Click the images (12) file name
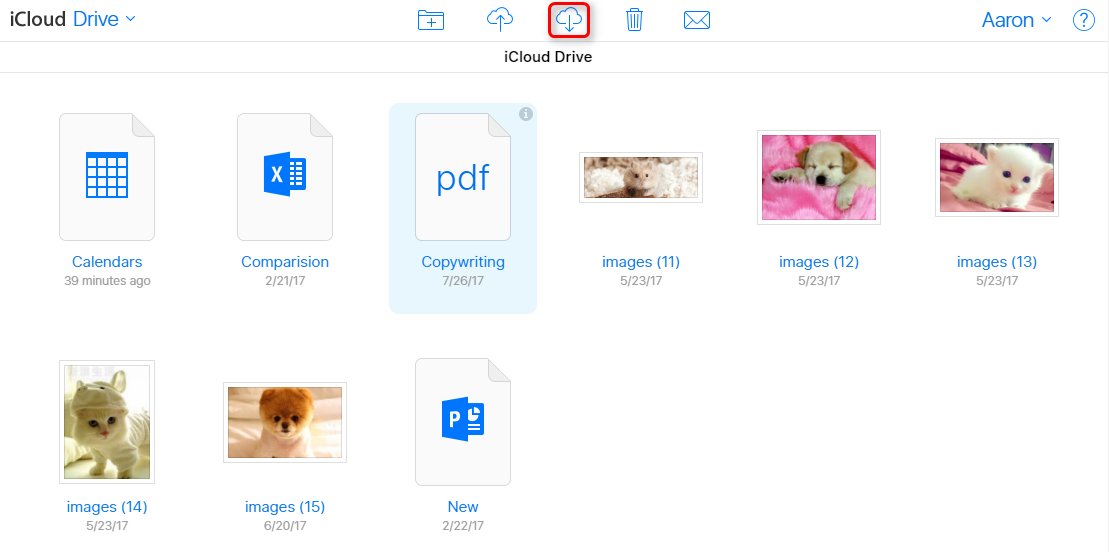1109x552 pixels. [x=819, y=262]
